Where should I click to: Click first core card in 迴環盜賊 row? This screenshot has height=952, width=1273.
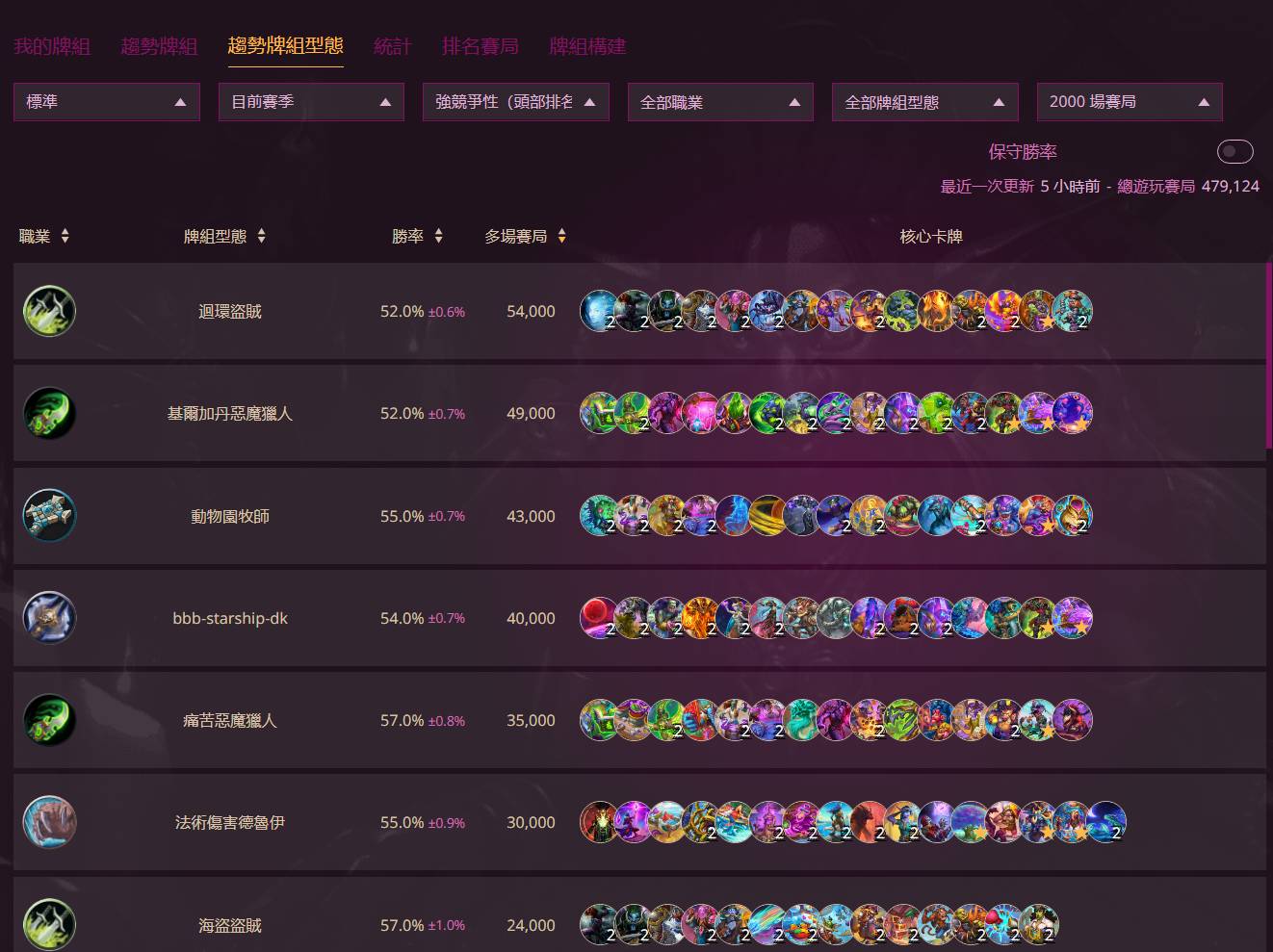(599, 311)
